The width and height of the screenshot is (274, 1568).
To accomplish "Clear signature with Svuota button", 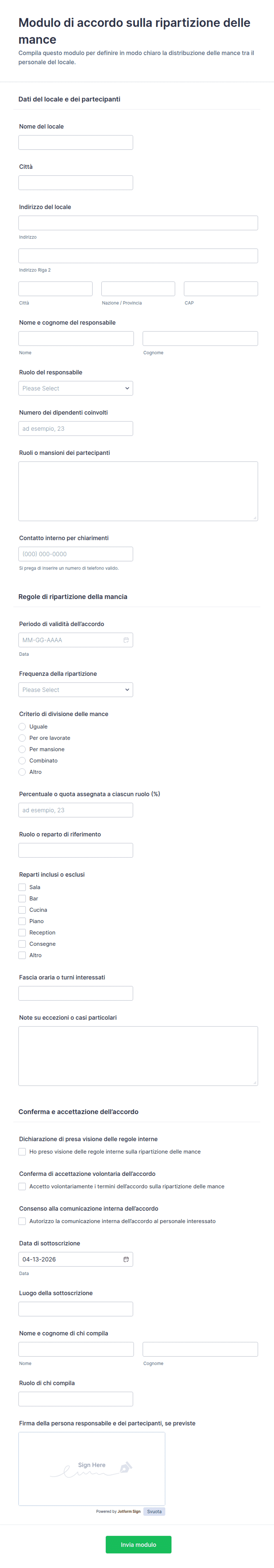I will coord(154,1511).
